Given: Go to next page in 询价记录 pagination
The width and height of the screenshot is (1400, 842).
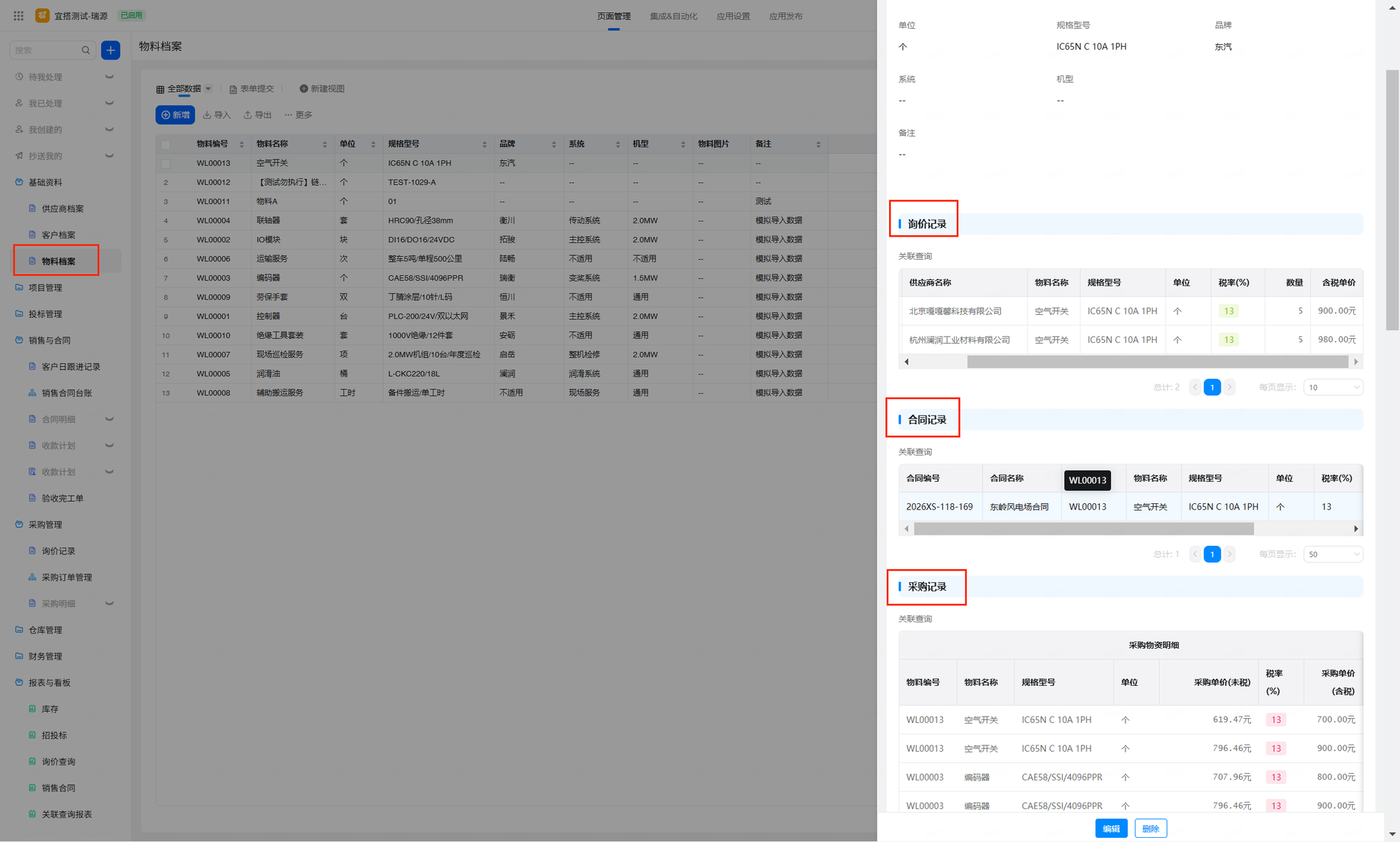Looking at the screenshot, I should tap(1229, 387).
